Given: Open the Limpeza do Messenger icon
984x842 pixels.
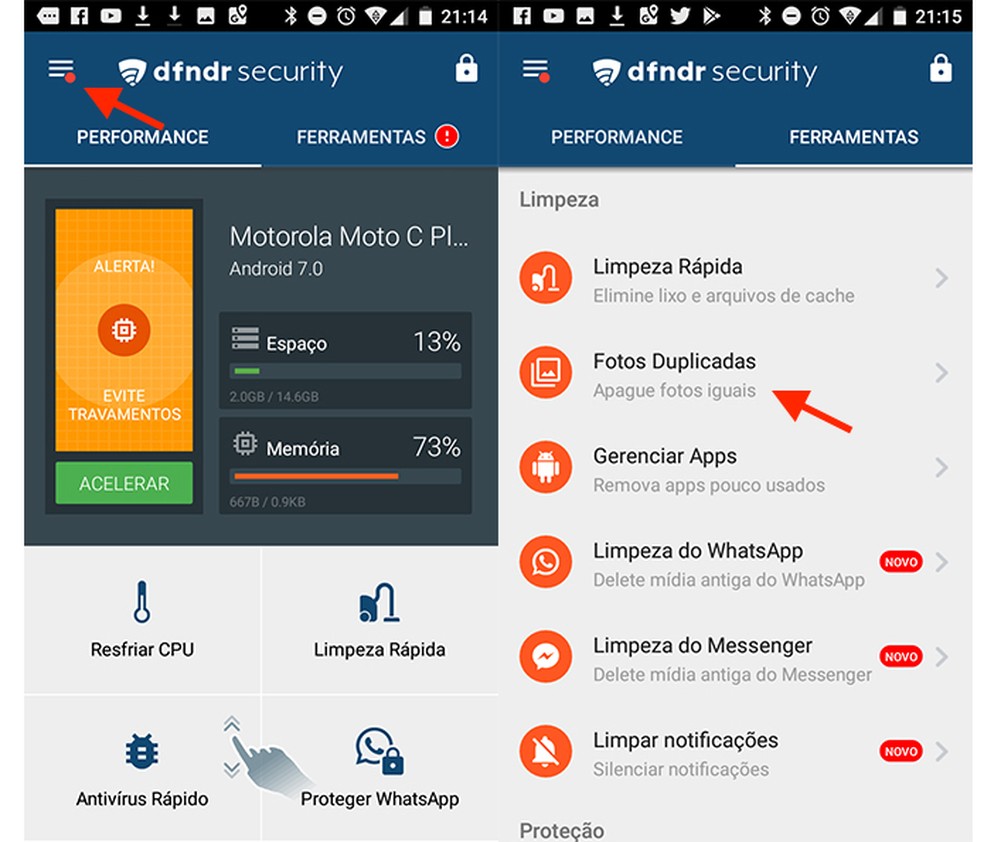Looking at the screenshot, I should [x=545, y=657].
